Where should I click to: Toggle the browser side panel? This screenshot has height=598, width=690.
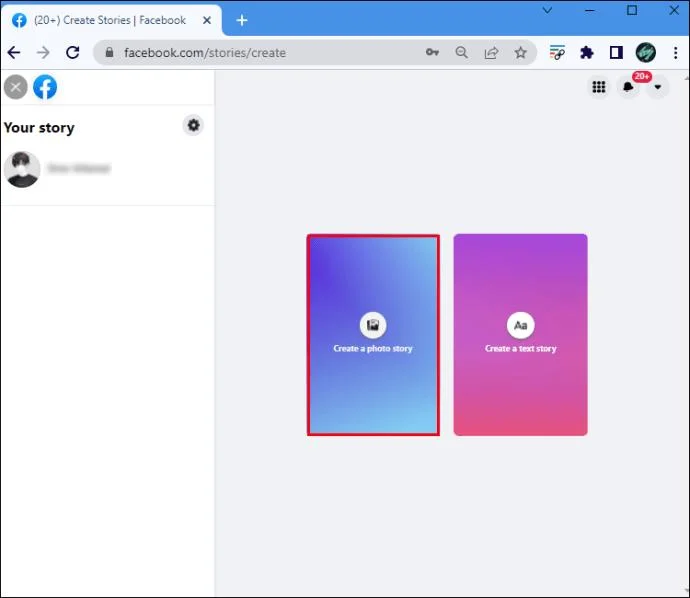[616, 53]
